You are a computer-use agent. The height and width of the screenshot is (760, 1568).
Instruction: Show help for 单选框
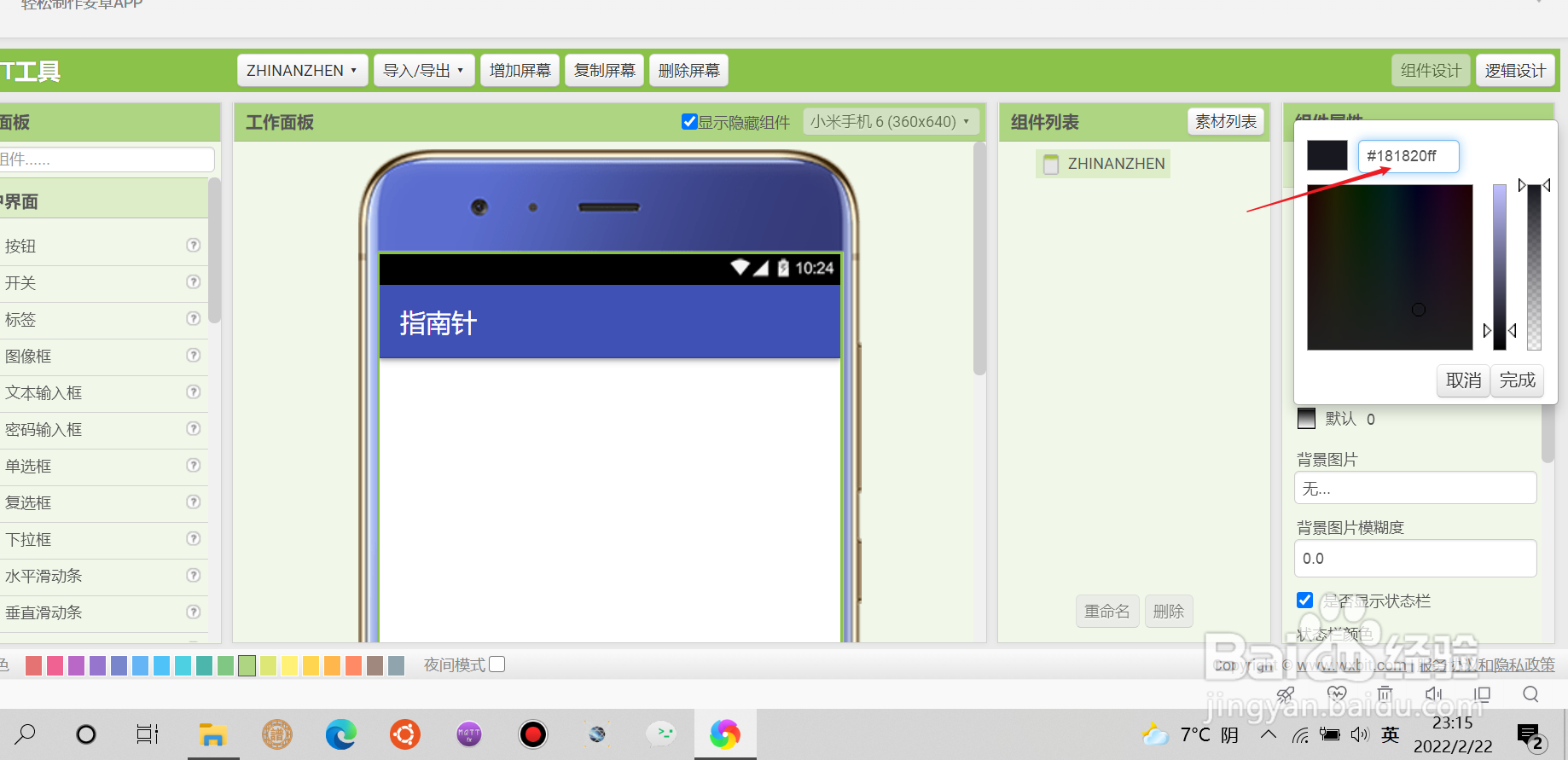tap(194, 466)
